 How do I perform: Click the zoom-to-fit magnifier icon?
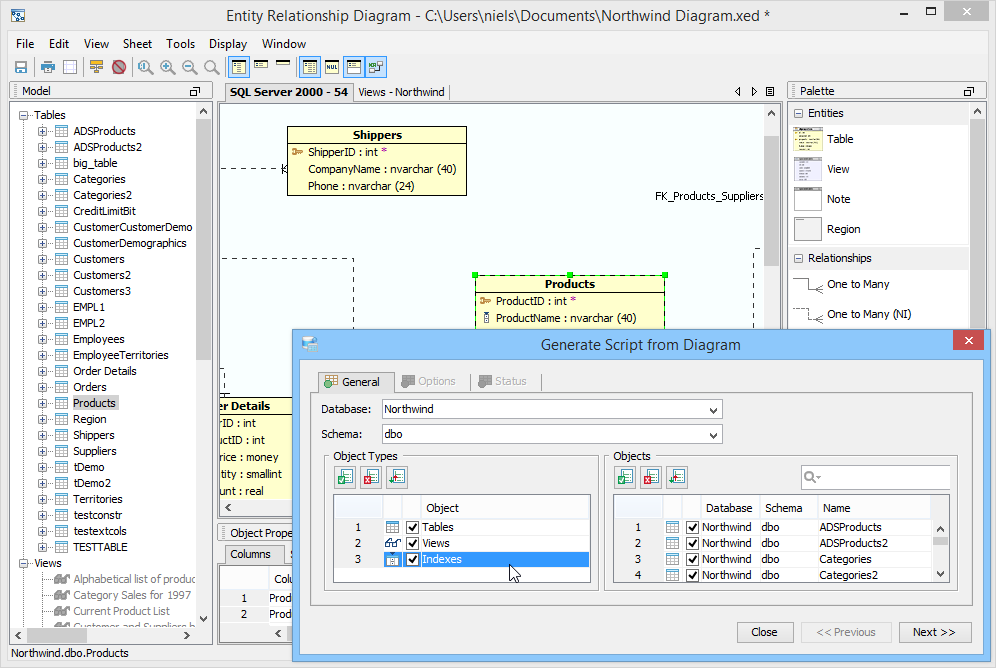[x=145, y=67]
